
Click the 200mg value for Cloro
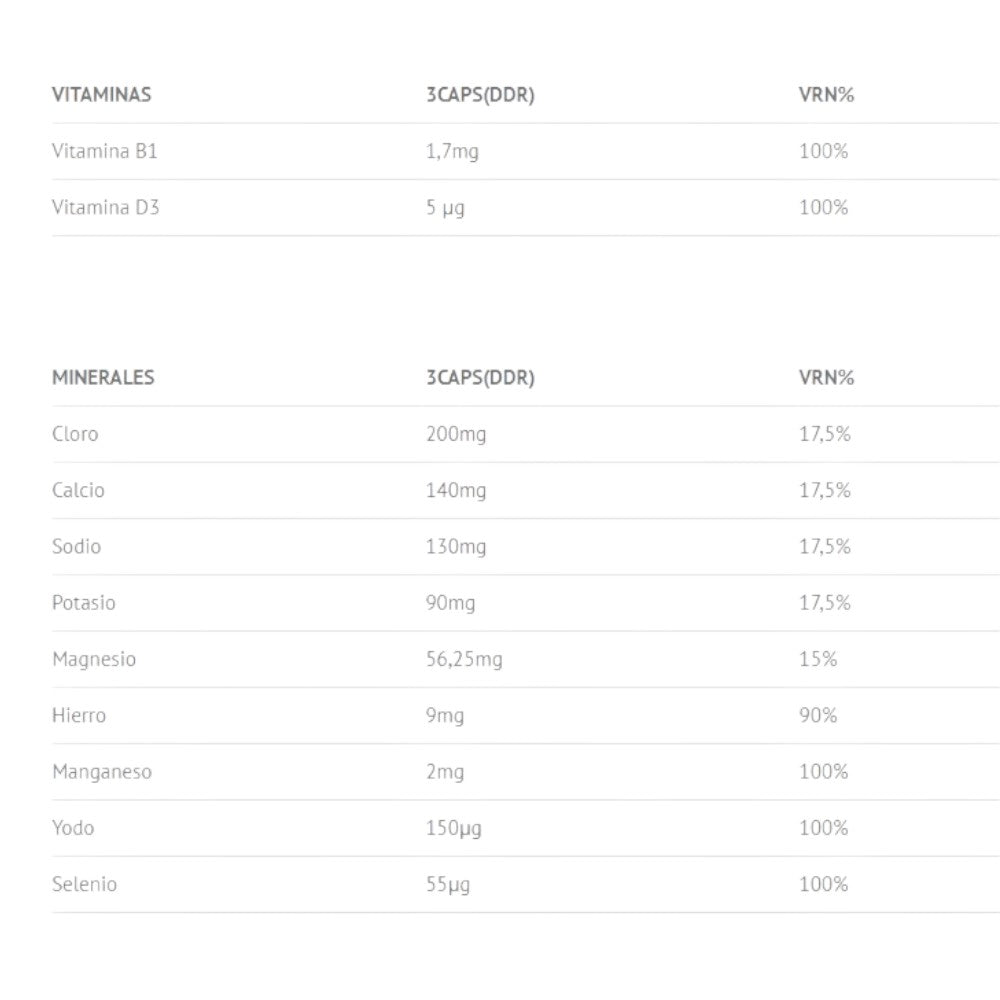(456, 434)
